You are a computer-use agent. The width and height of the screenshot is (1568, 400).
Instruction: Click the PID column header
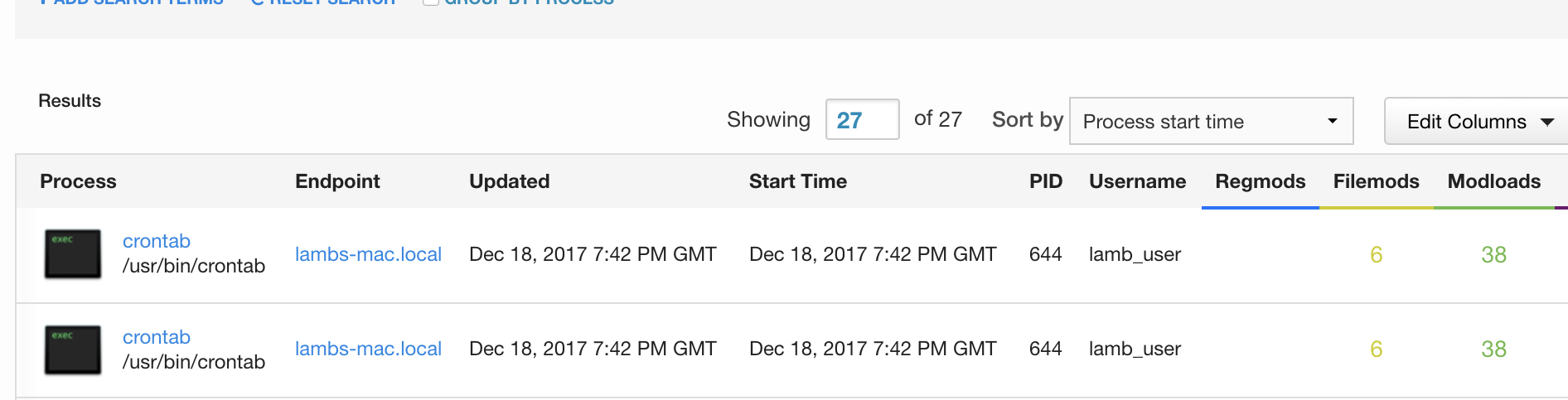tap(1045, 181)
